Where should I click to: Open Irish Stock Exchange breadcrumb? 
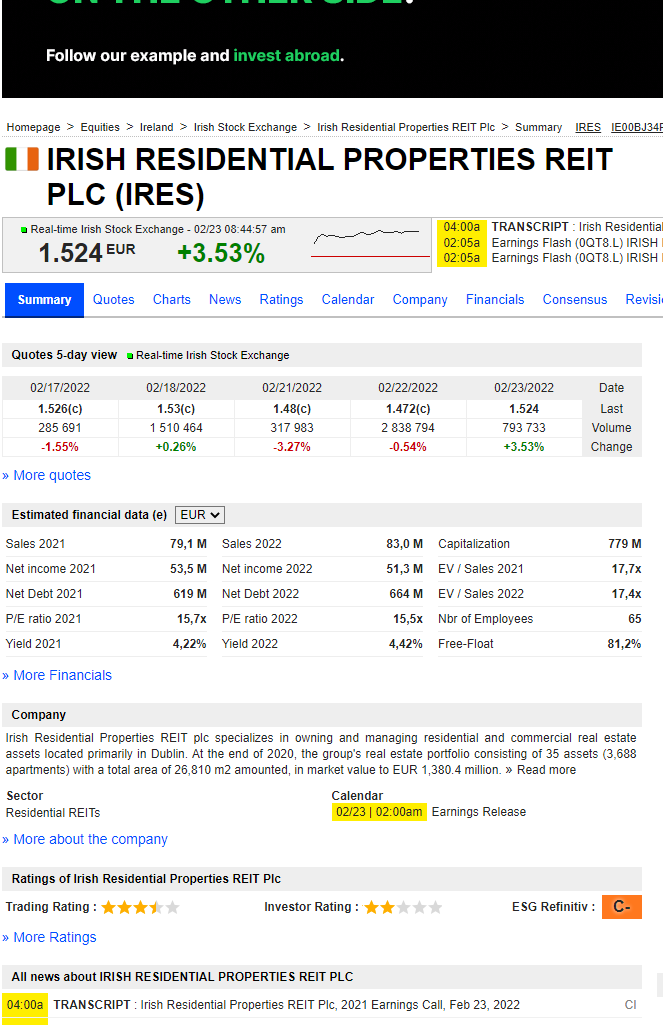click(245, 127)
